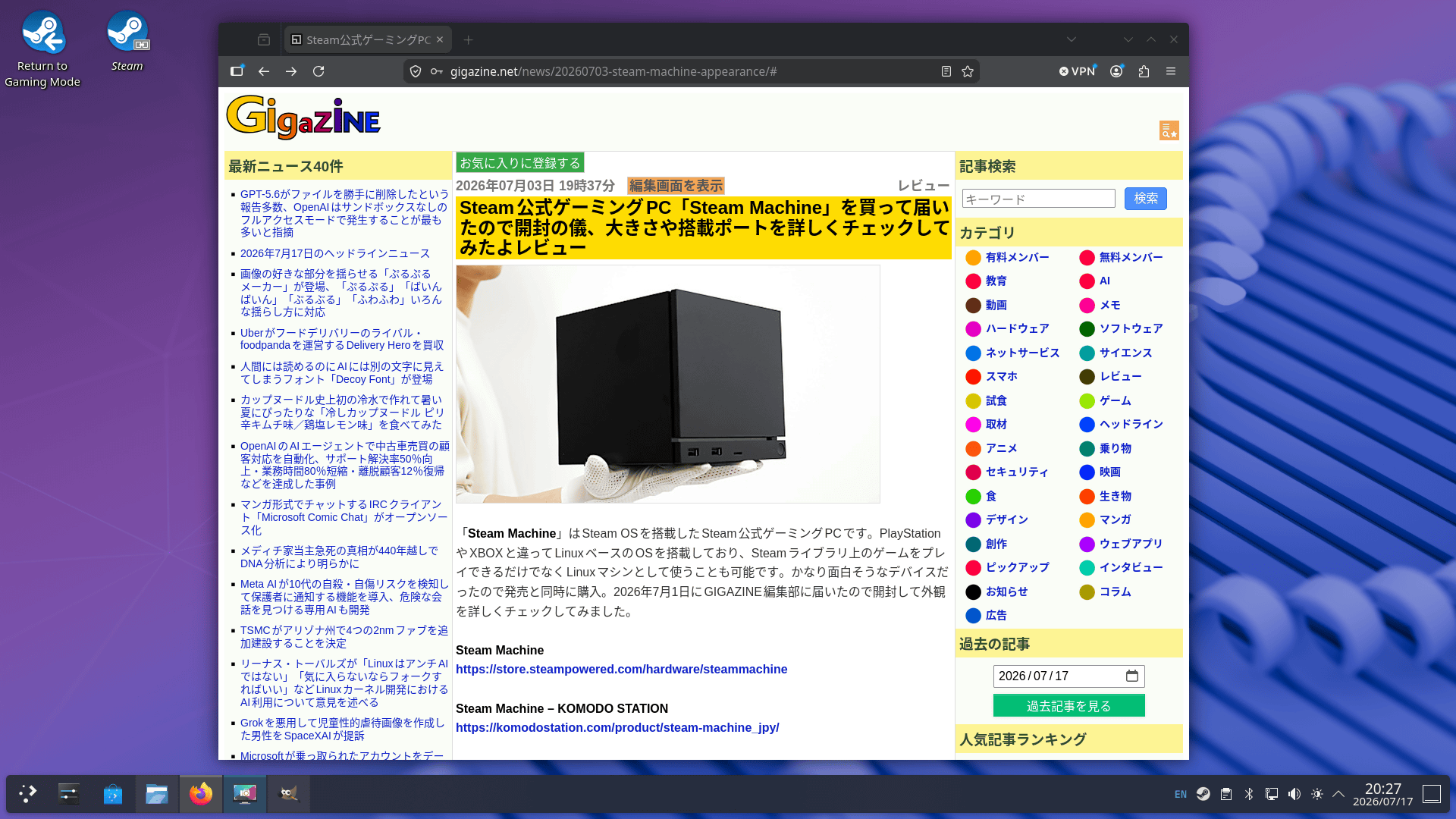Open the TSMC Arizona 2nm fab article
1456x819 pixels.
click(x=344, y=637)
